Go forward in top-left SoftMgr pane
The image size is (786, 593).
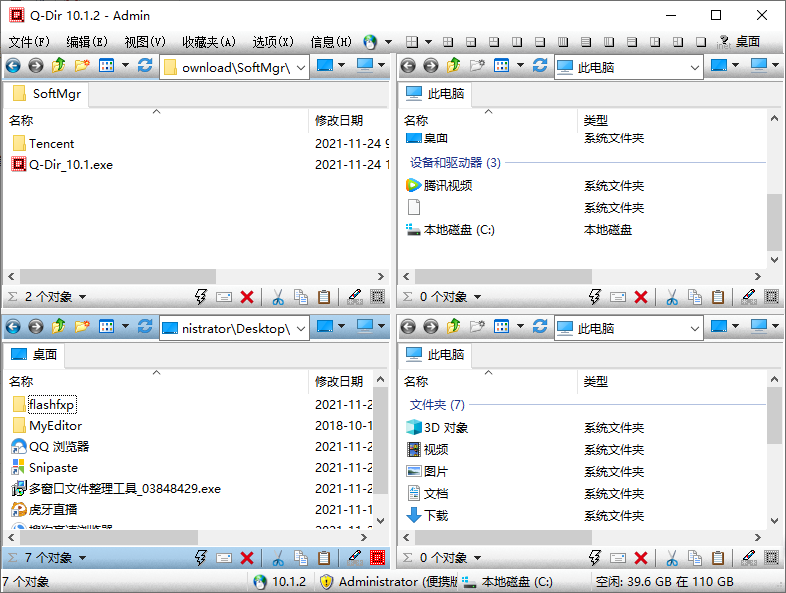pyautogui.click(x=36, y=66)
